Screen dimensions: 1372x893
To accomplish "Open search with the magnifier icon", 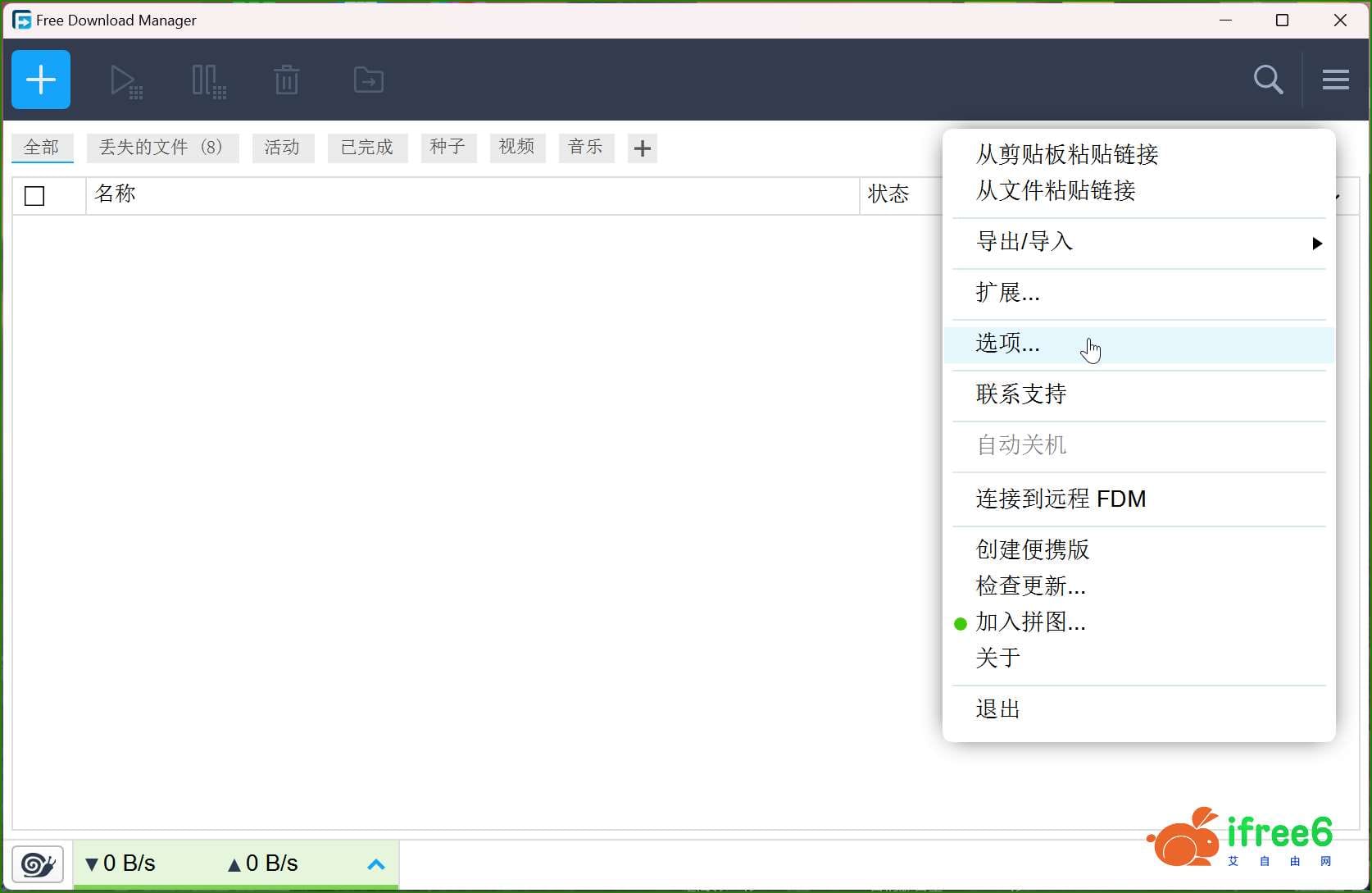I will pyautogui.click(x=1267, y=80).
